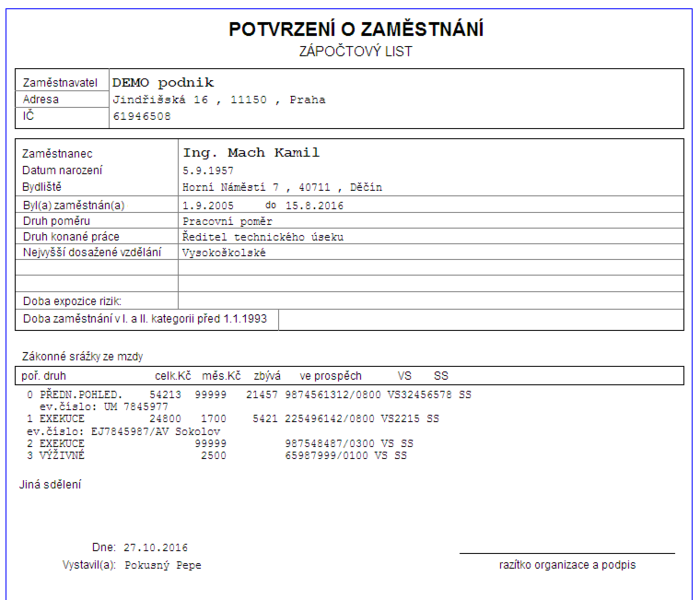
Task: Click 'razítko organizace a podpis' caption
Action: [x=567, y=565]
